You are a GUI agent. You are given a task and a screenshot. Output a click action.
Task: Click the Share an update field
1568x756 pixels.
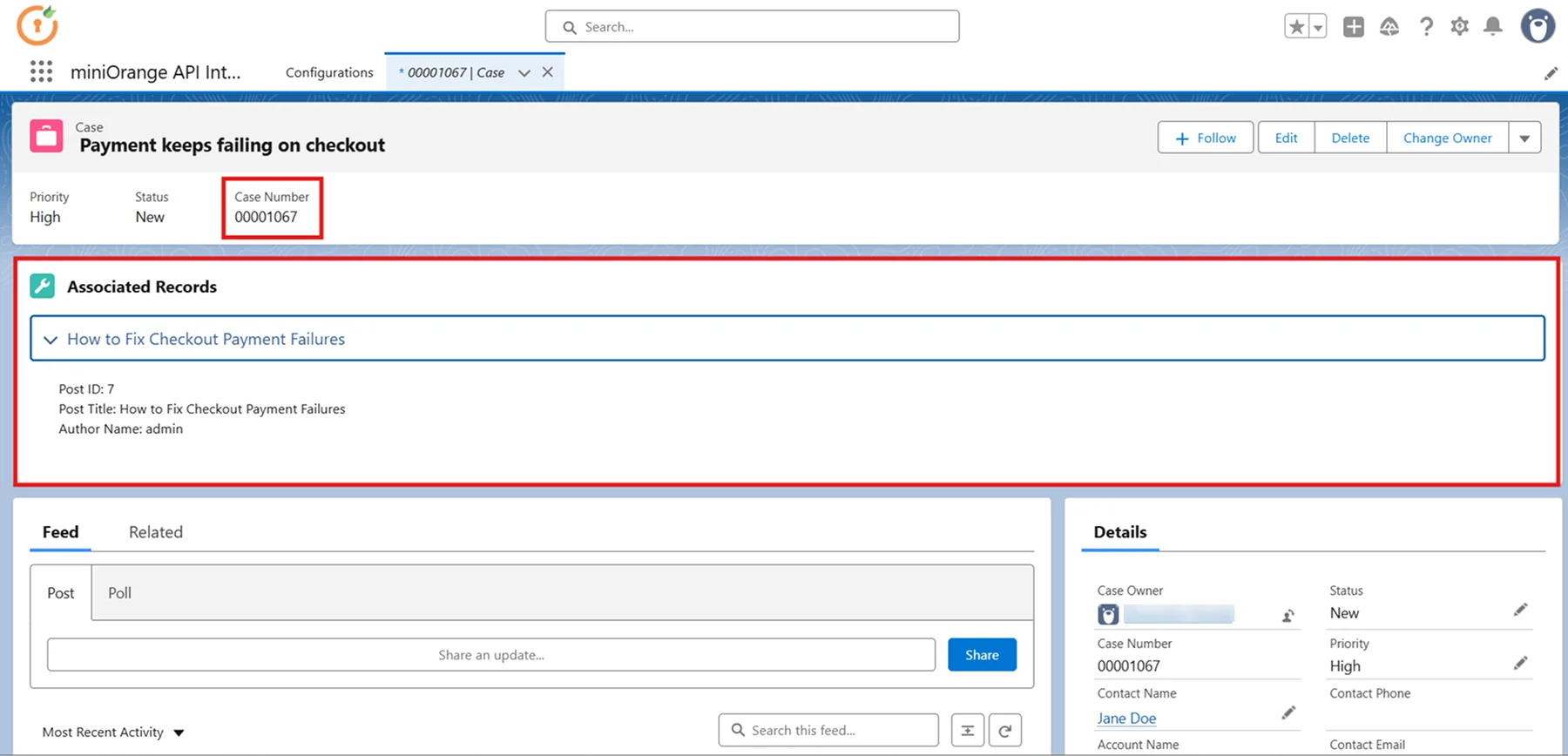[491, 655]
